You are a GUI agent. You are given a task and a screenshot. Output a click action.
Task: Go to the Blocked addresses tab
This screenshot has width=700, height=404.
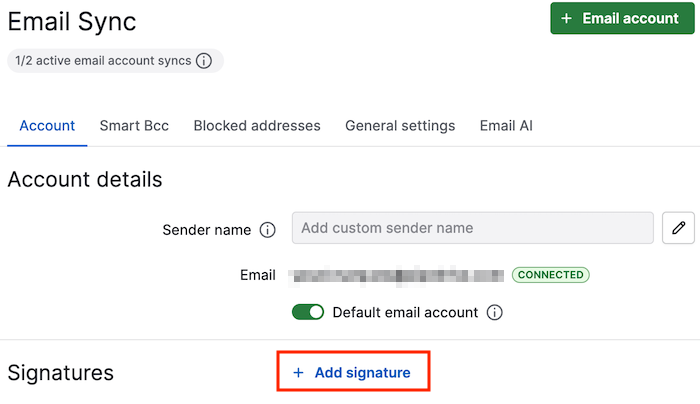257,126
